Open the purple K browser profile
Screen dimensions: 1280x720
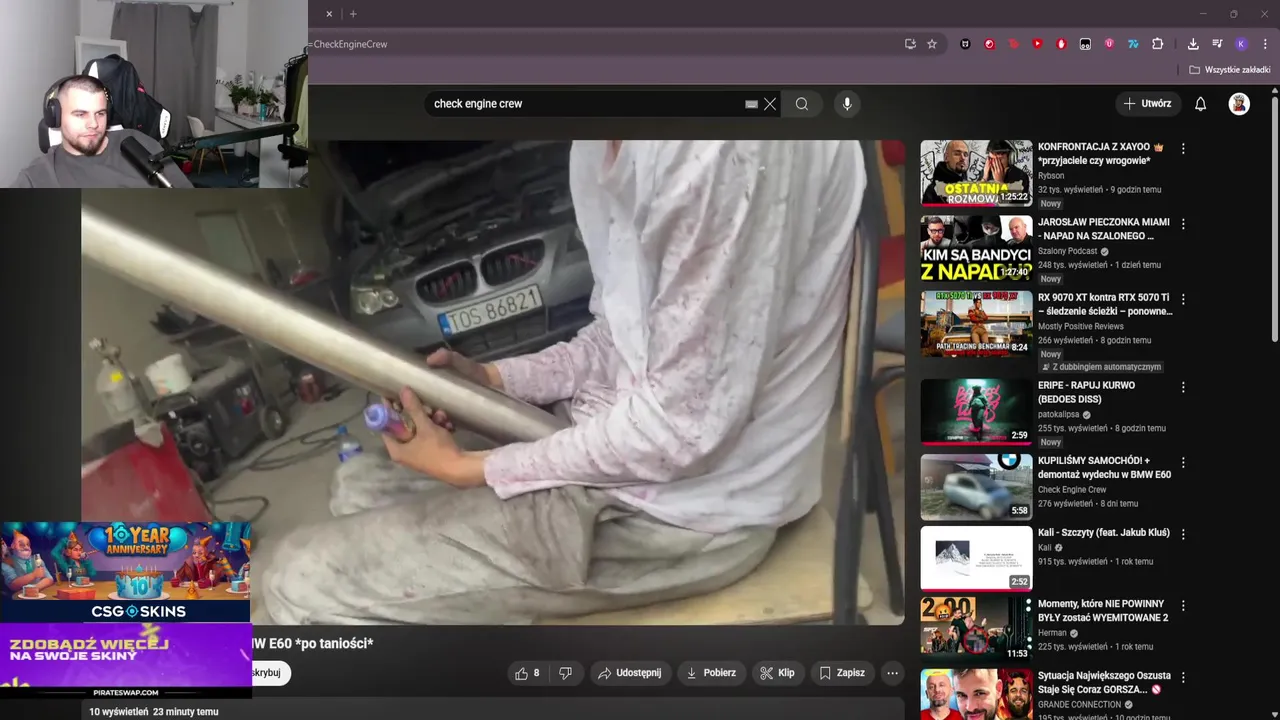(1241, 44)
